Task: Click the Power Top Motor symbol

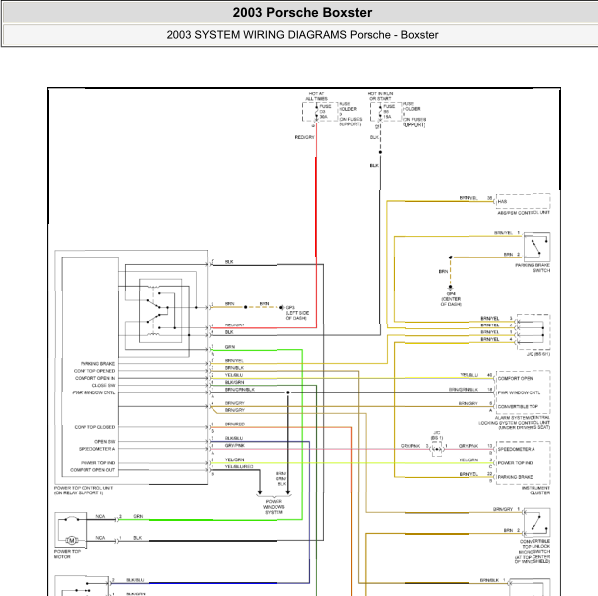Action: pos(71,530)
